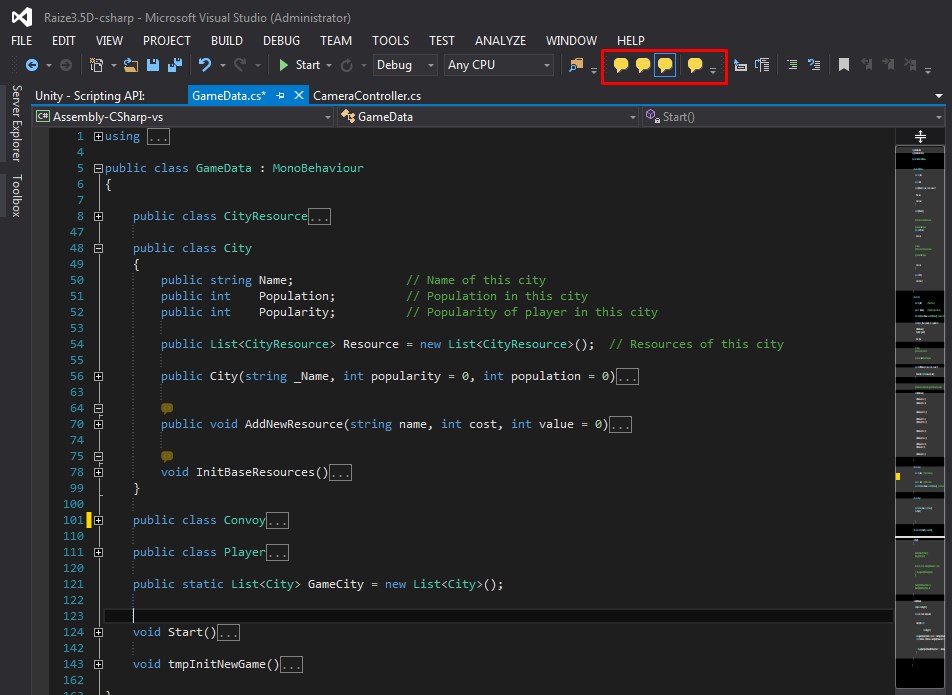Viewport: 952px width, 695px height.
Task: Click the Save All icon
Action: tap(174, 65)
